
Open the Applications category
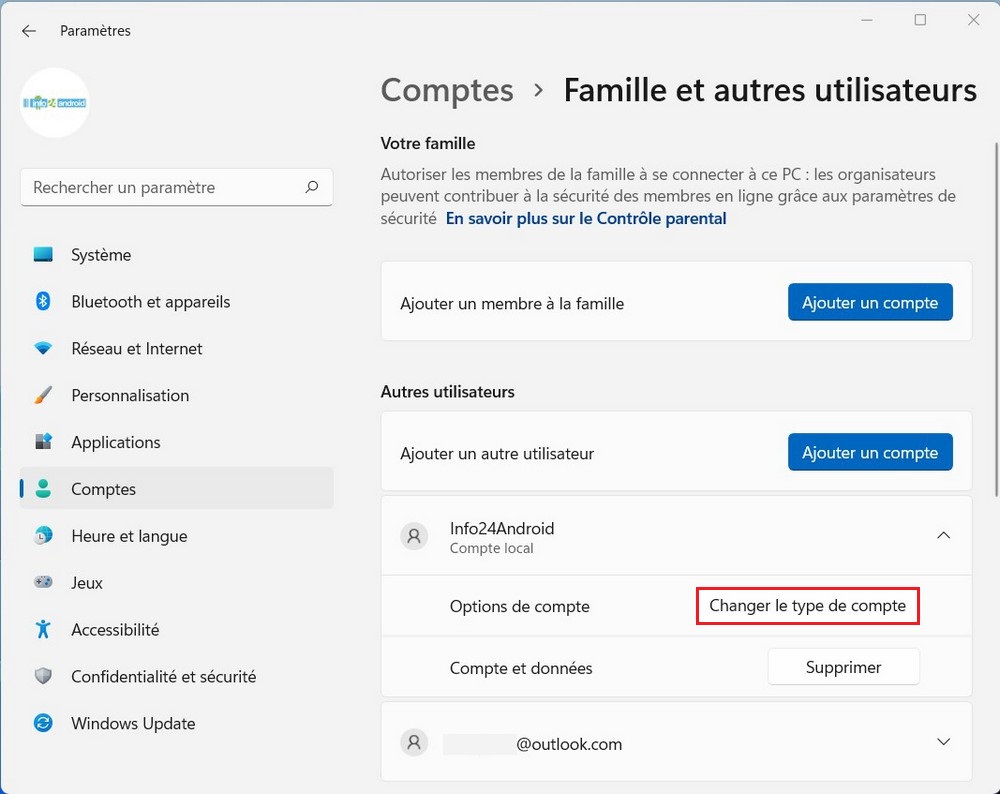pos(177,441)
